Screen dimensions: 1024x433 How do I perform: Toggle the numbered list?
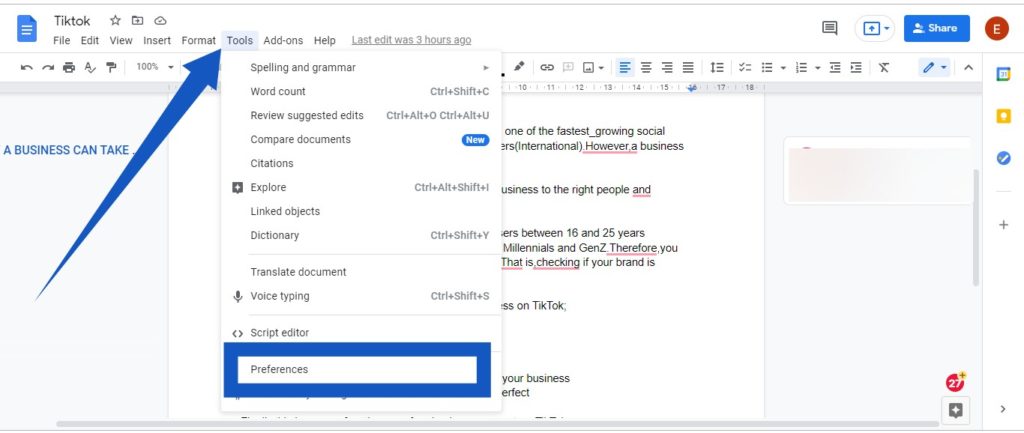tap(801, 67)
